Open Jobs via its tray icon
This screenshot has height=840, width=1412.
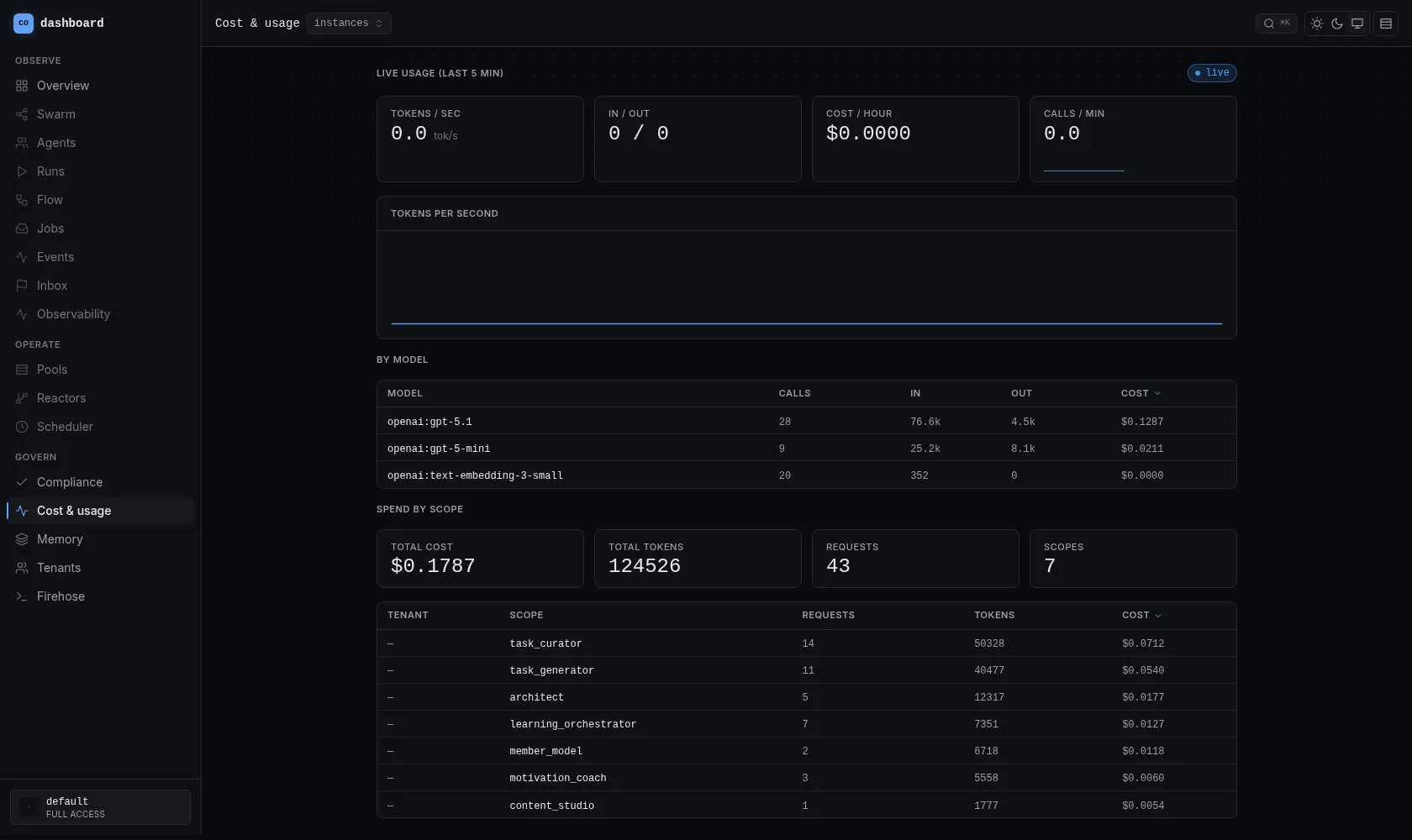(22, 228)
